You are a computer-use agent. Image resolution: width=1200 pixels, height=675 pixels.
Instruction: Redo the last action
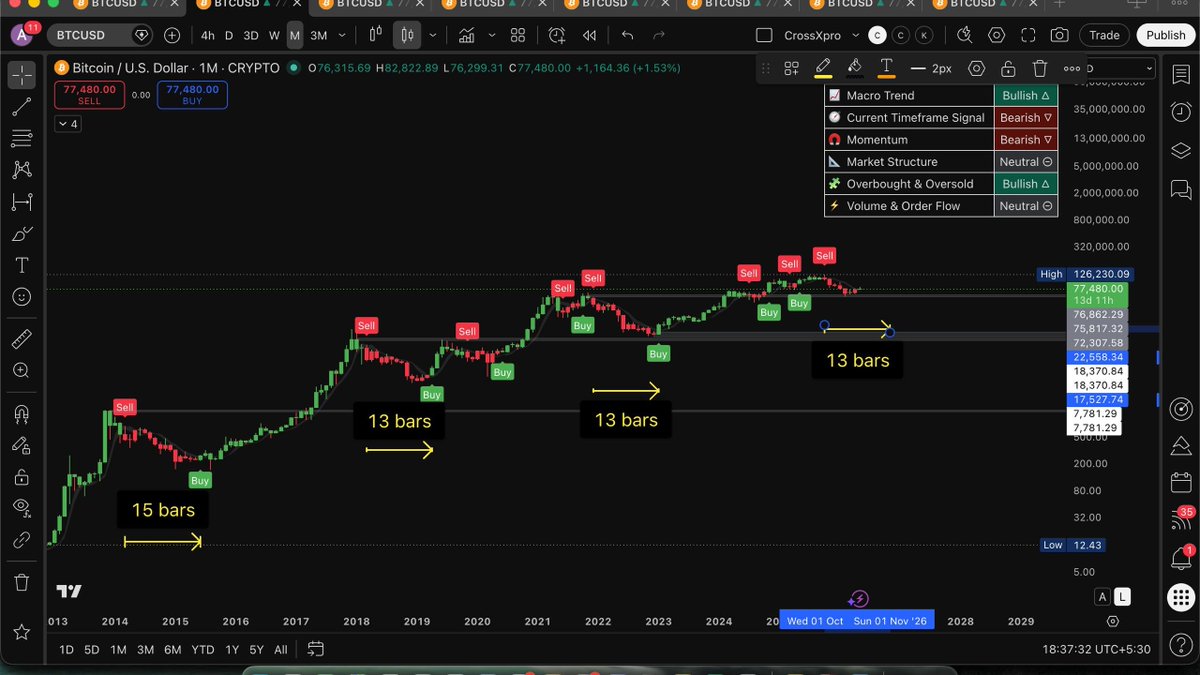coord(659,35)
